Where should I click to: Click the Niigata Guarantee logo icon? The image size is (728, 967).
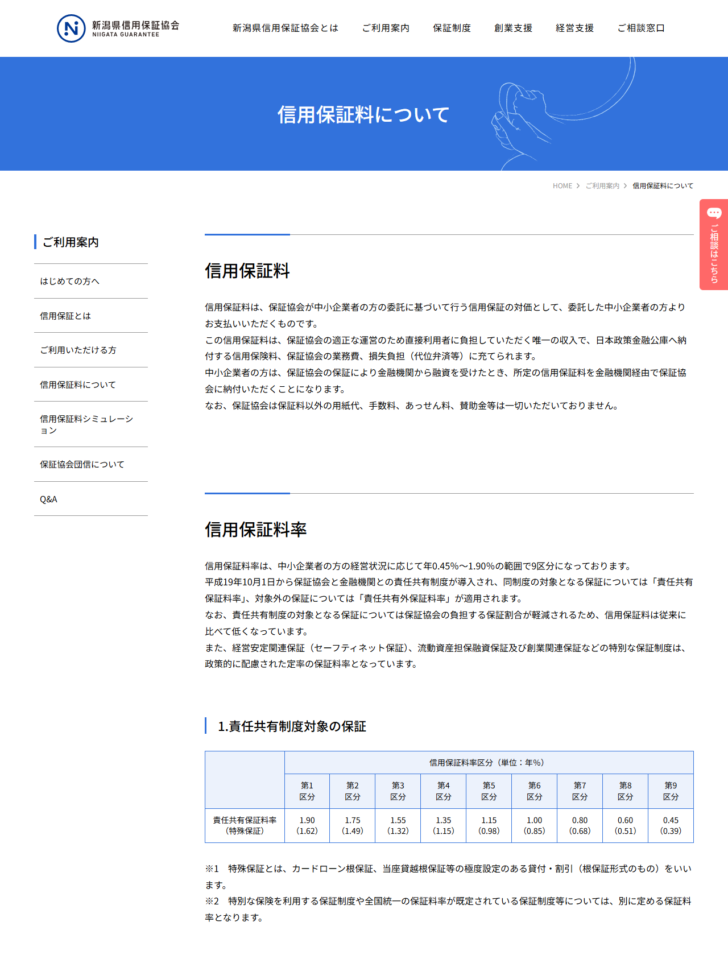[x=71, y=28]
